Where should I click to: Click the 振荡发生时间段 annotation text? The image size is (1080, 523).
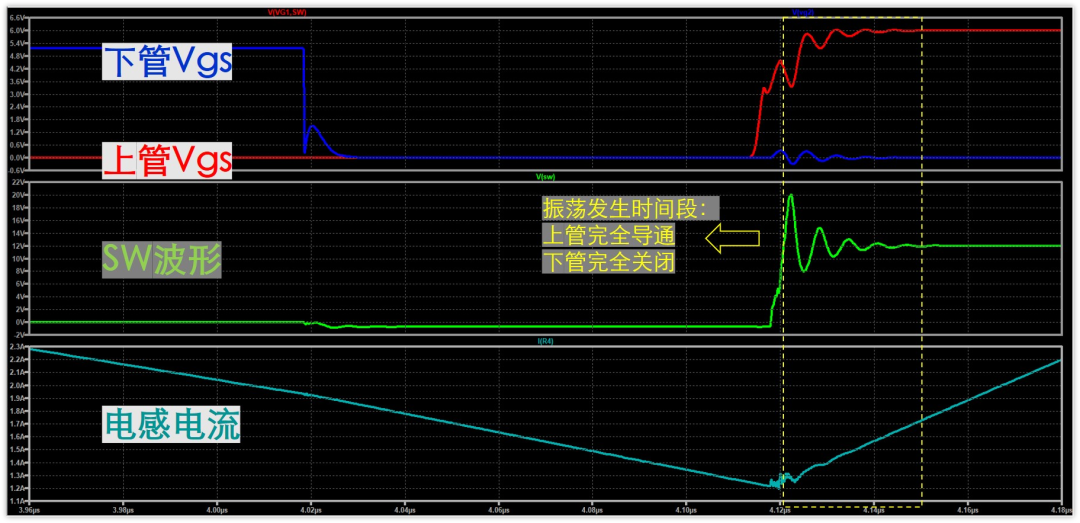pyautogui.click(x=630, y=209)
